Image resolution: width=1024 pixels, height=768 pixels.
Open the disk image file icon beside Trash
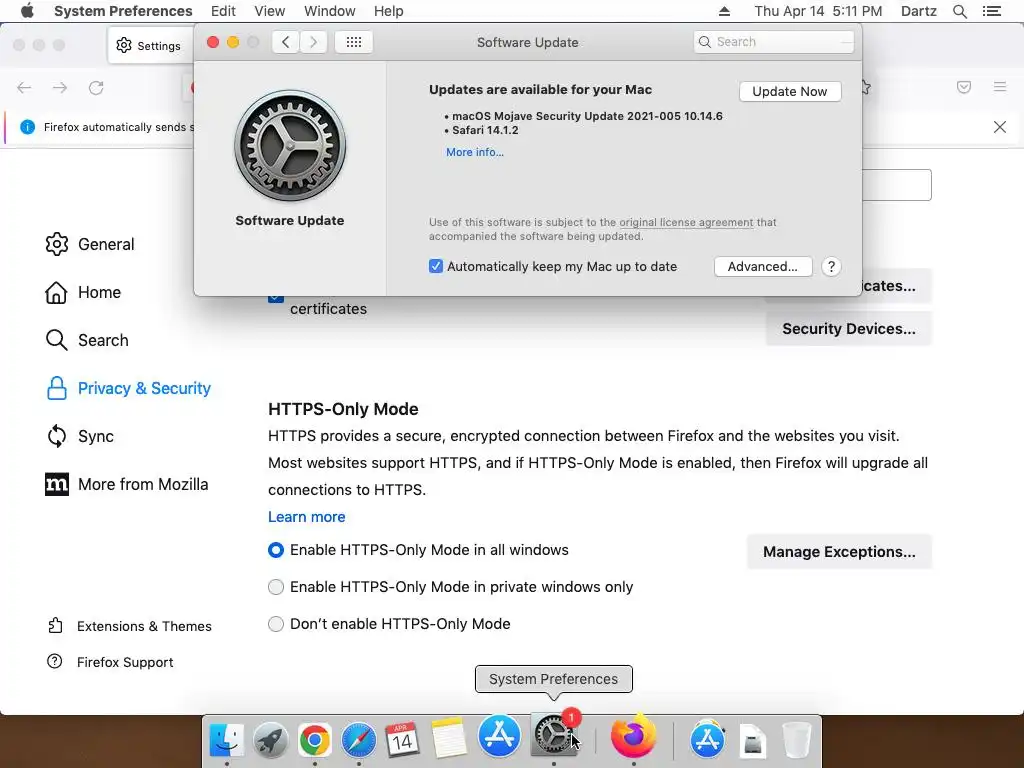coord(753,741)
